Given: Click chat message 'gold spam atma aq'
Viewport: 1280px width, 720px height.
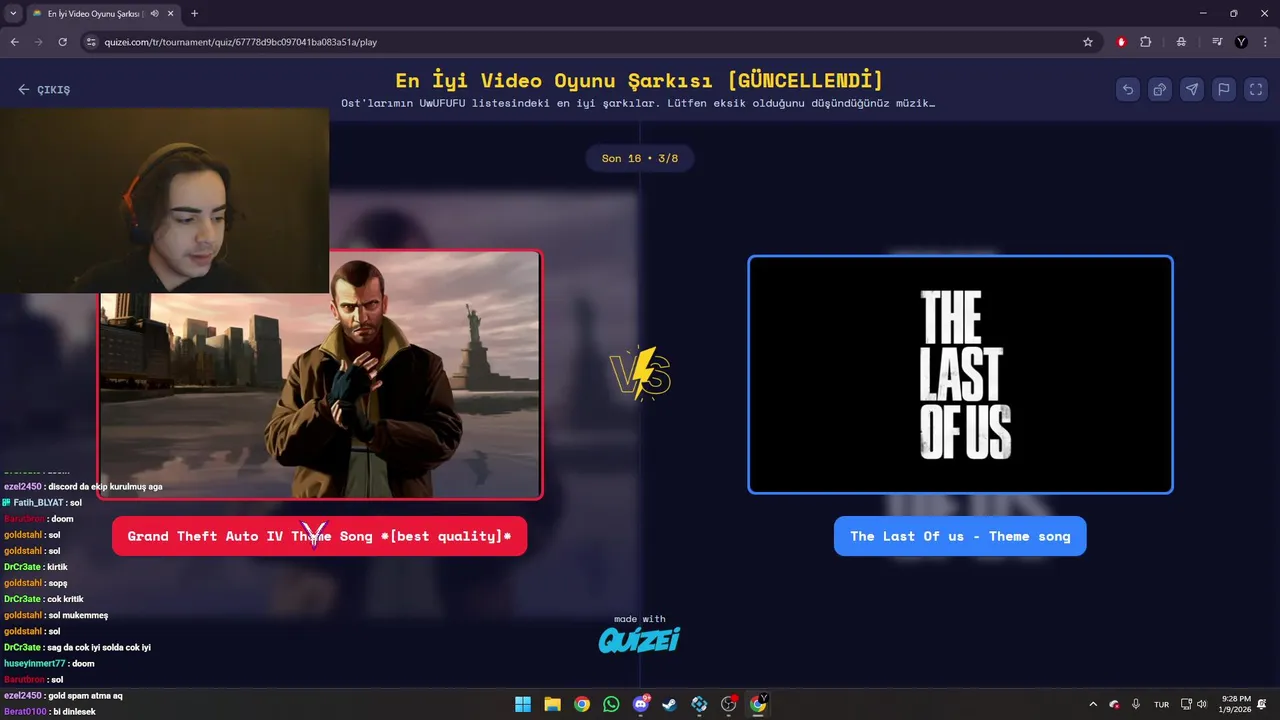Looking at the screenshot, I should pos(85,696).
